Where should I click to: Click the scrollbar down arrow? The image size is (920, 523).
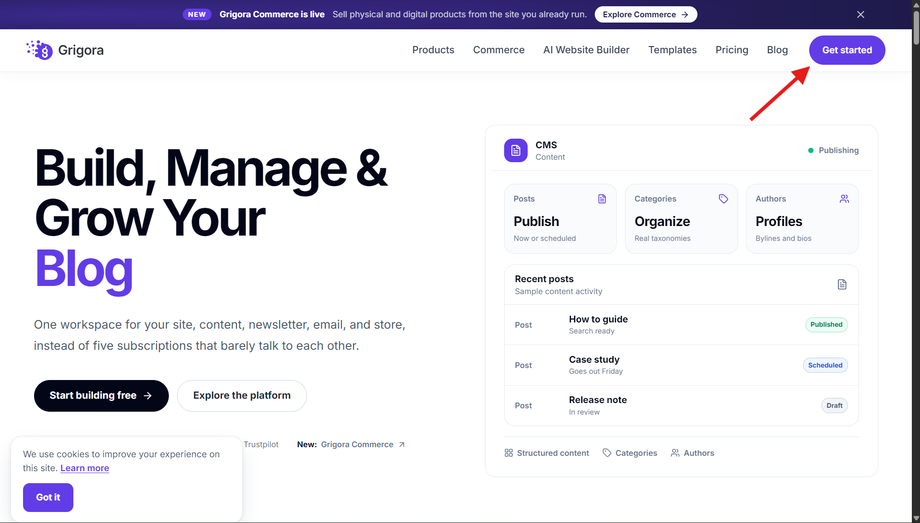click(915, 518)
